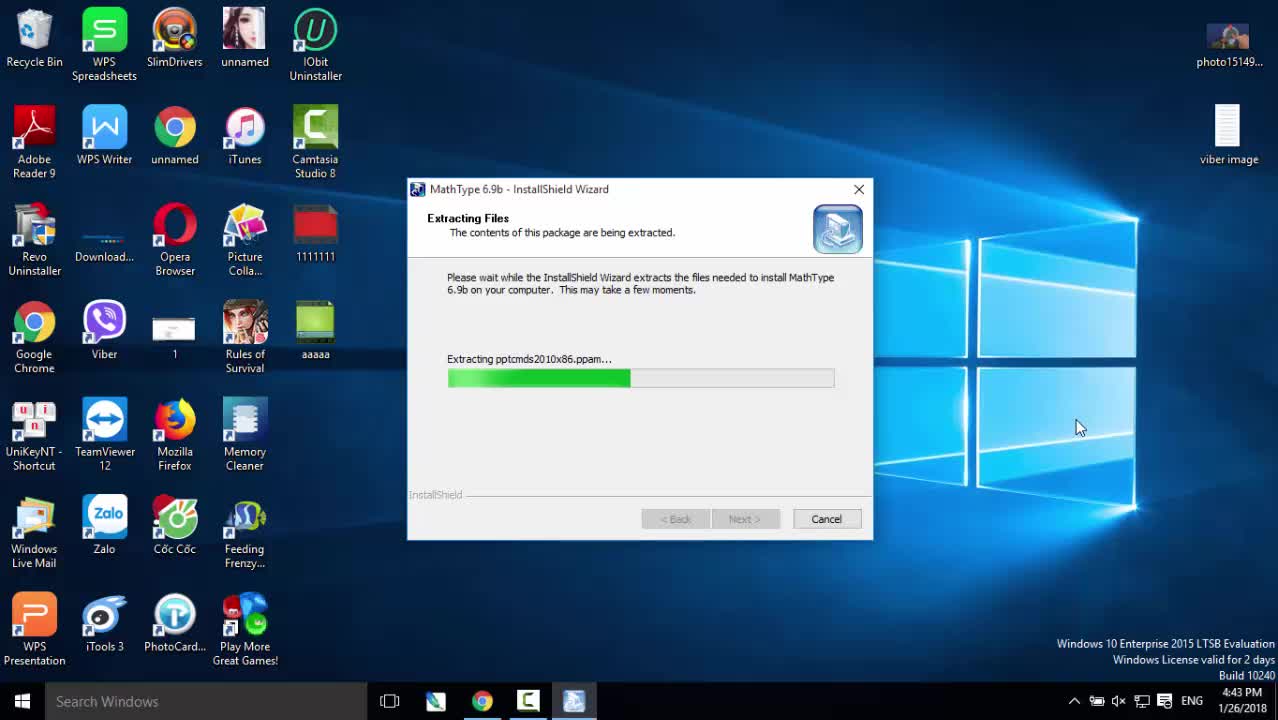
Task: Select the Google Chrome desktop icon
Action: (34, 337)
